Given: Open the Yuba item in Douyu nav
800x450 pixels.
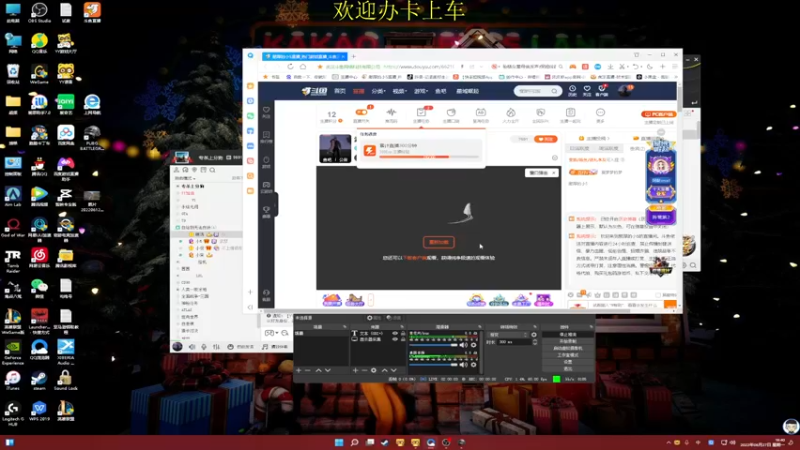Looking at the screenshot, I should 440,91.
